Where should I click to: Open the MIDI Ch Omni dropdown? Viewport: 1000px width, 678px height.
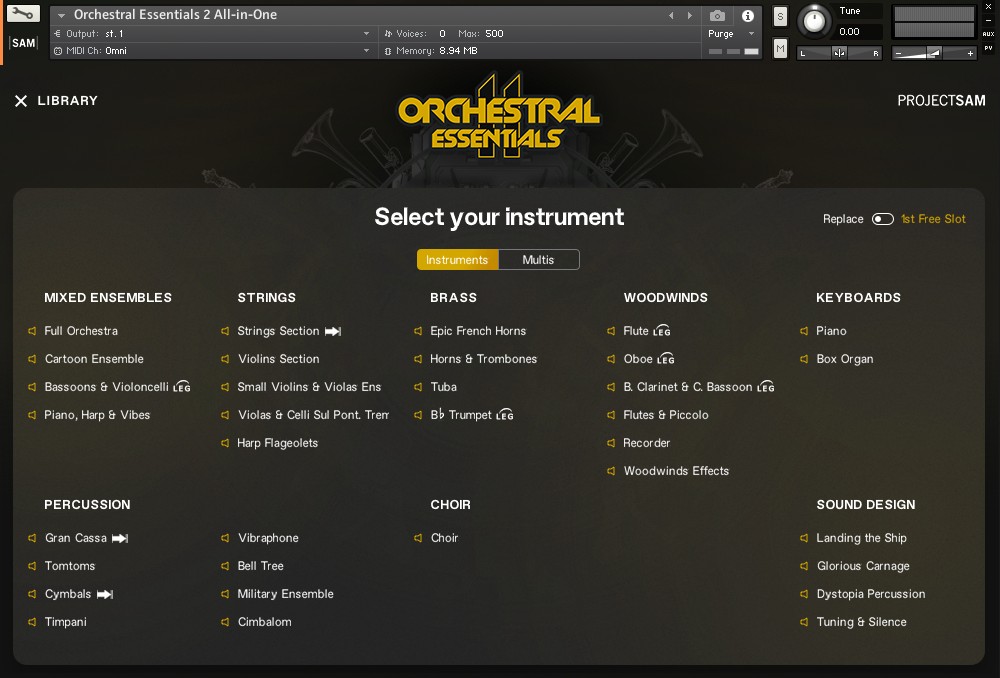[210, 49]
